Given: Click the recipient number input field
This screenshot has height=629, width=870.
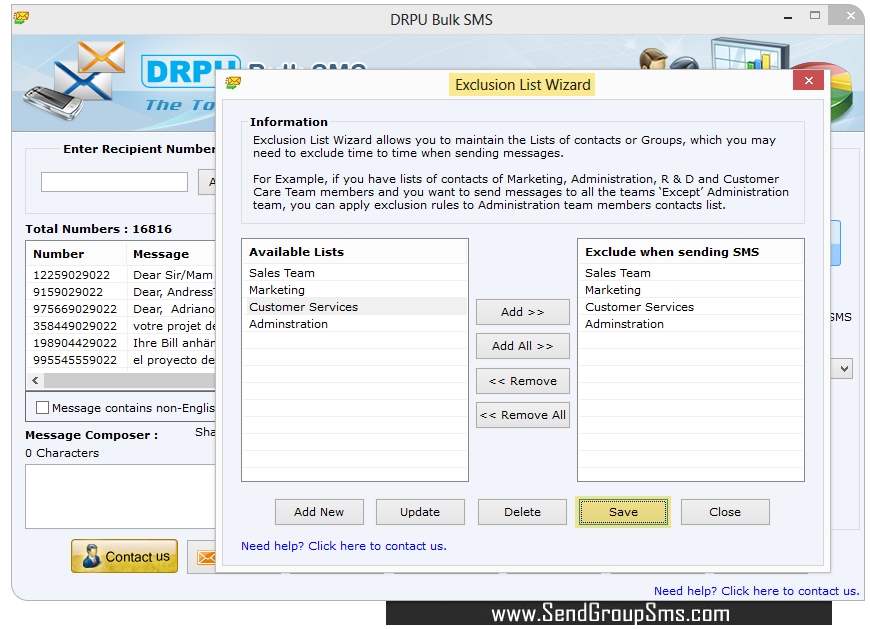Looking at the screenshot, I should [114, 182].
